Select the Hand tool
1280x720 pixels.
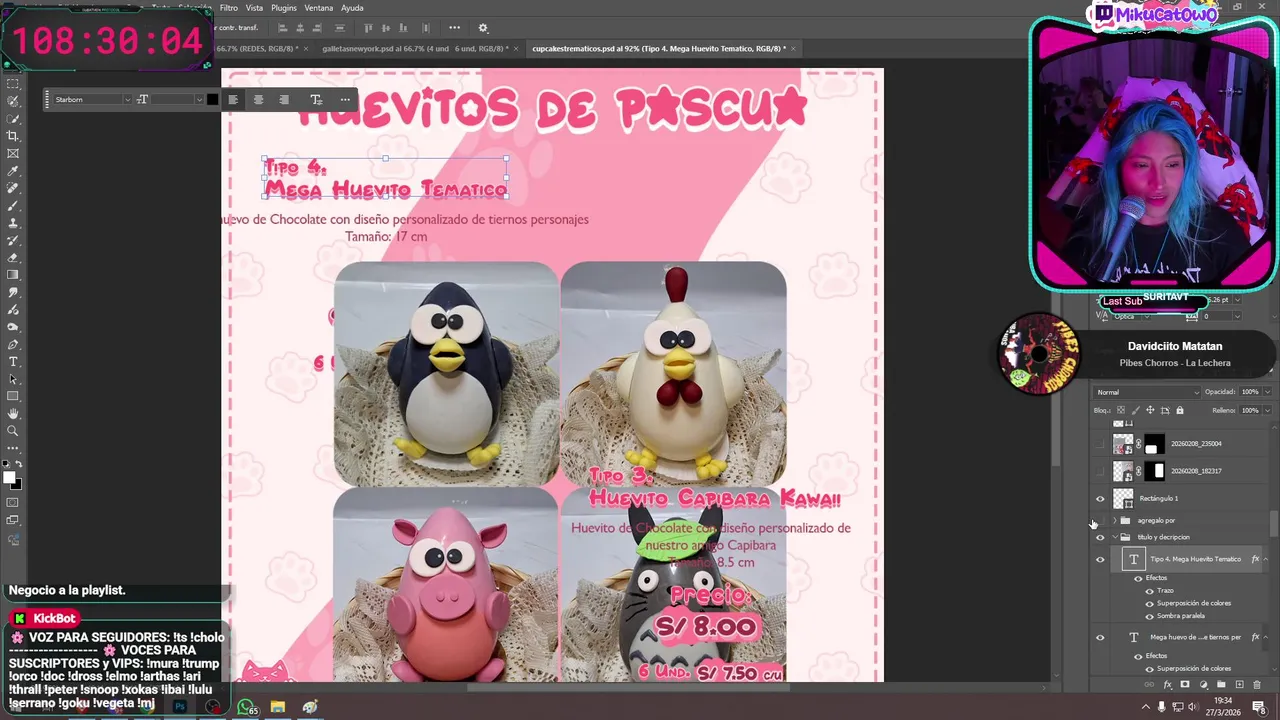(x=13, y=413)
